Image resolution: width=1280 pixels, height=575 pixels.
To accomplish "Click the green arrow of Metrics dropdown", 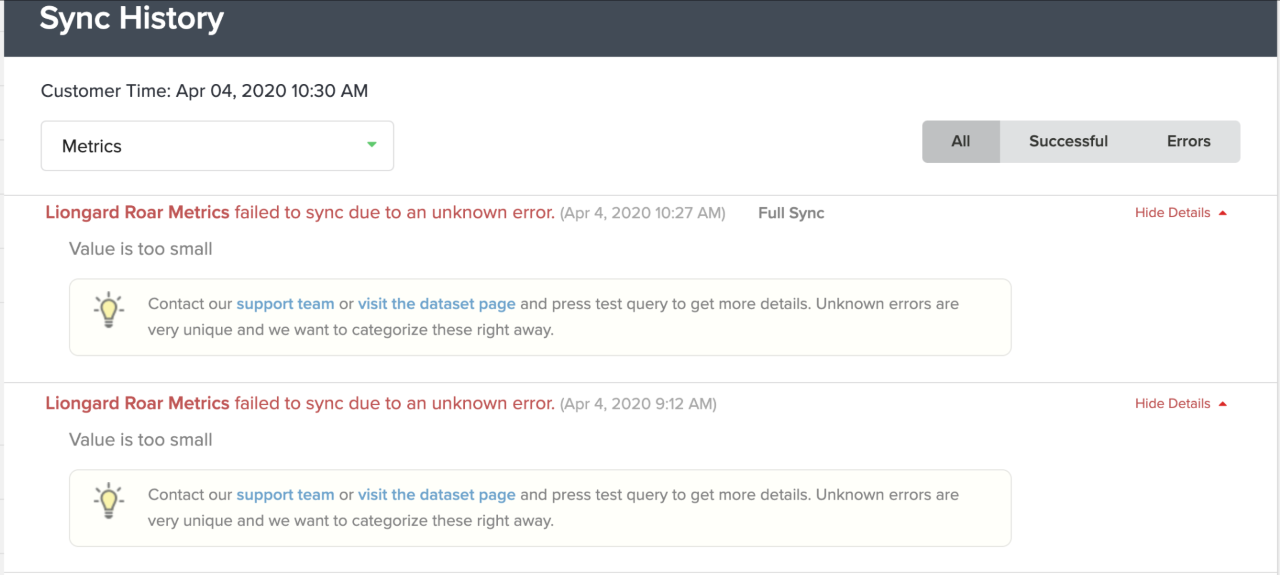I will 372,145.
